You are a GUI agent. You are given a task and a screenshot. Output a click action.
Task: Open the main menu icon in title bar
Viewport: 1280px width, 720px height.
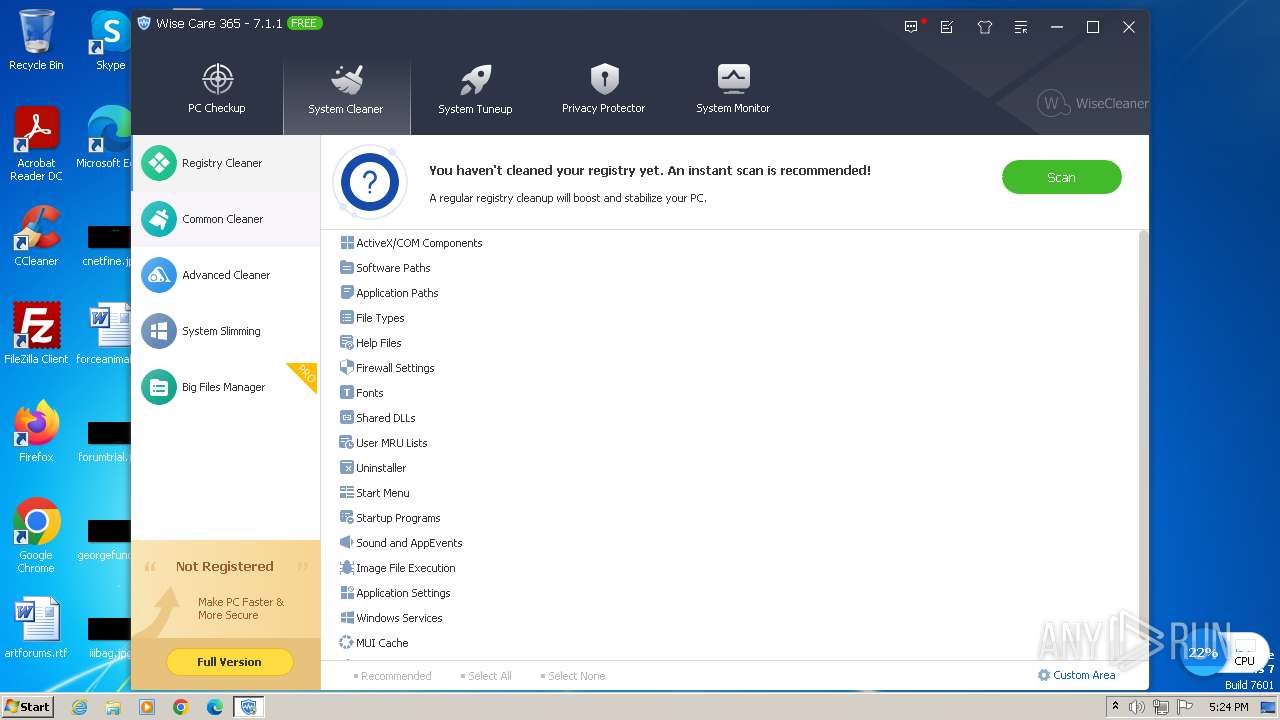click(1020, 27)
